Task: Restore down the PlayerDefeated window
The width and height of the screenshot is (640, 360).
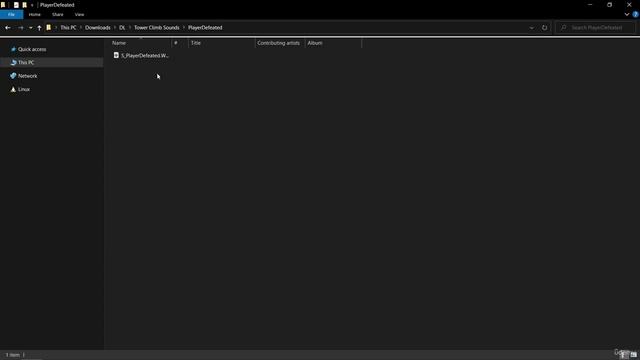Action: click(609, 5)
